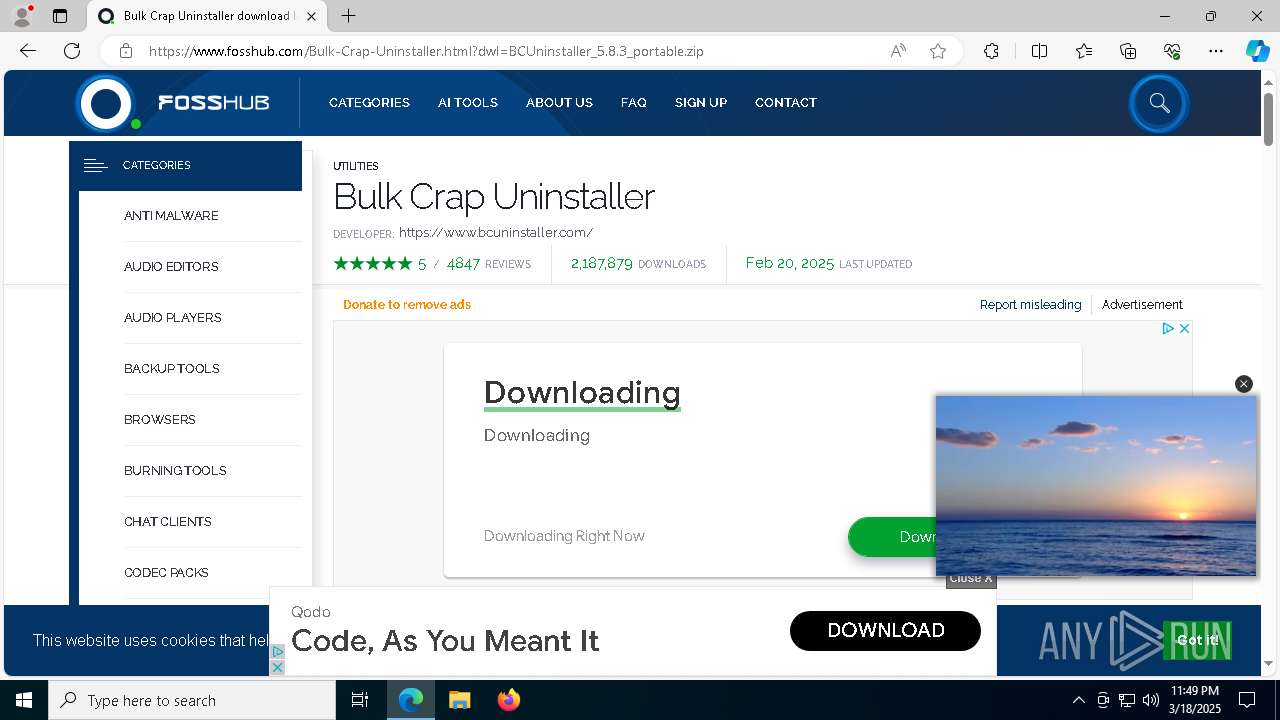1280x720 pixels.
Task: Select BACKUP TOOLS category
Action: [172, 369]
